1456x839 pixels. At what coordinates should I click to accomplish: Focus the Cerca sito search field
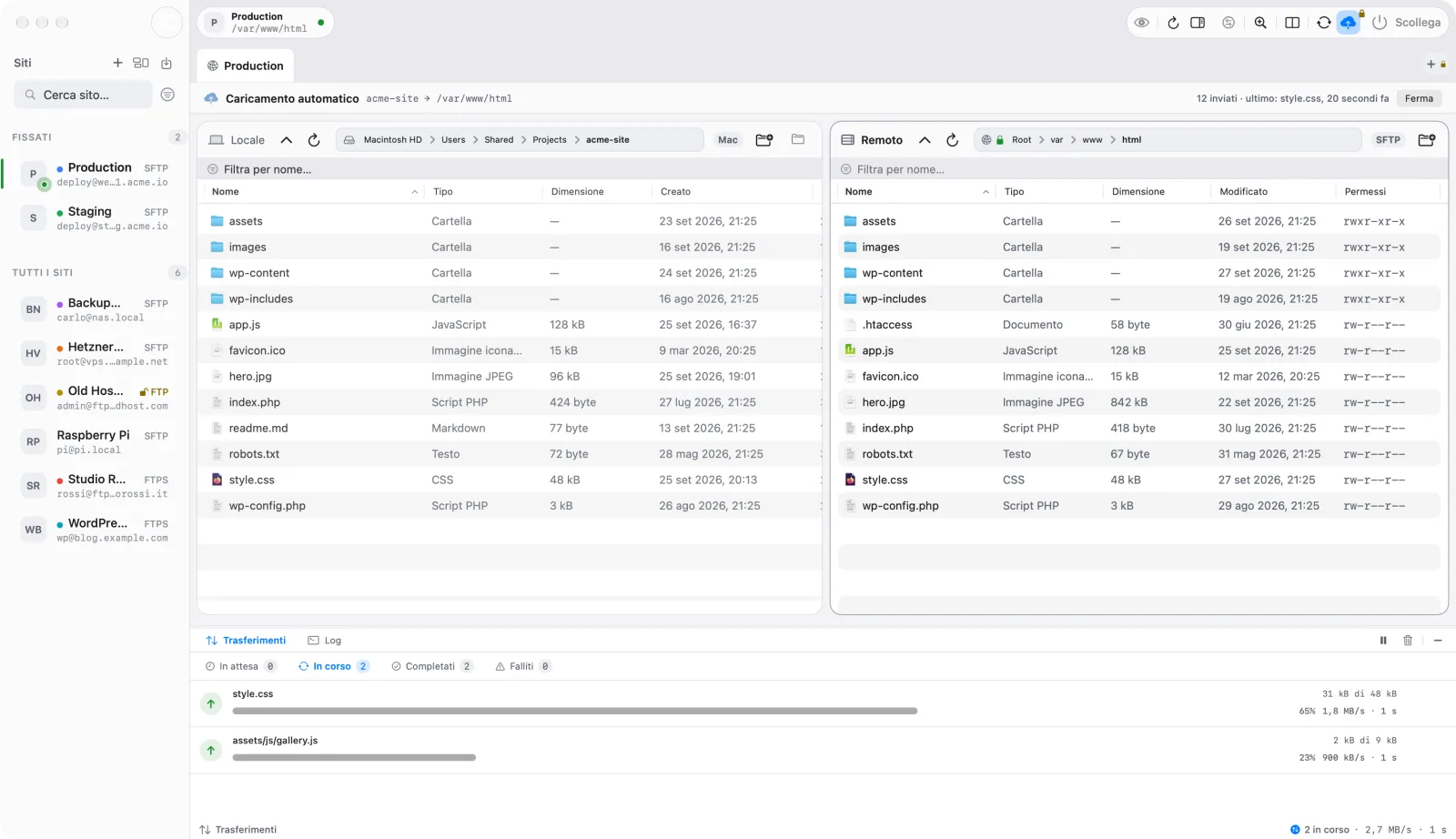pyautogui.click(x=84, y=95)
